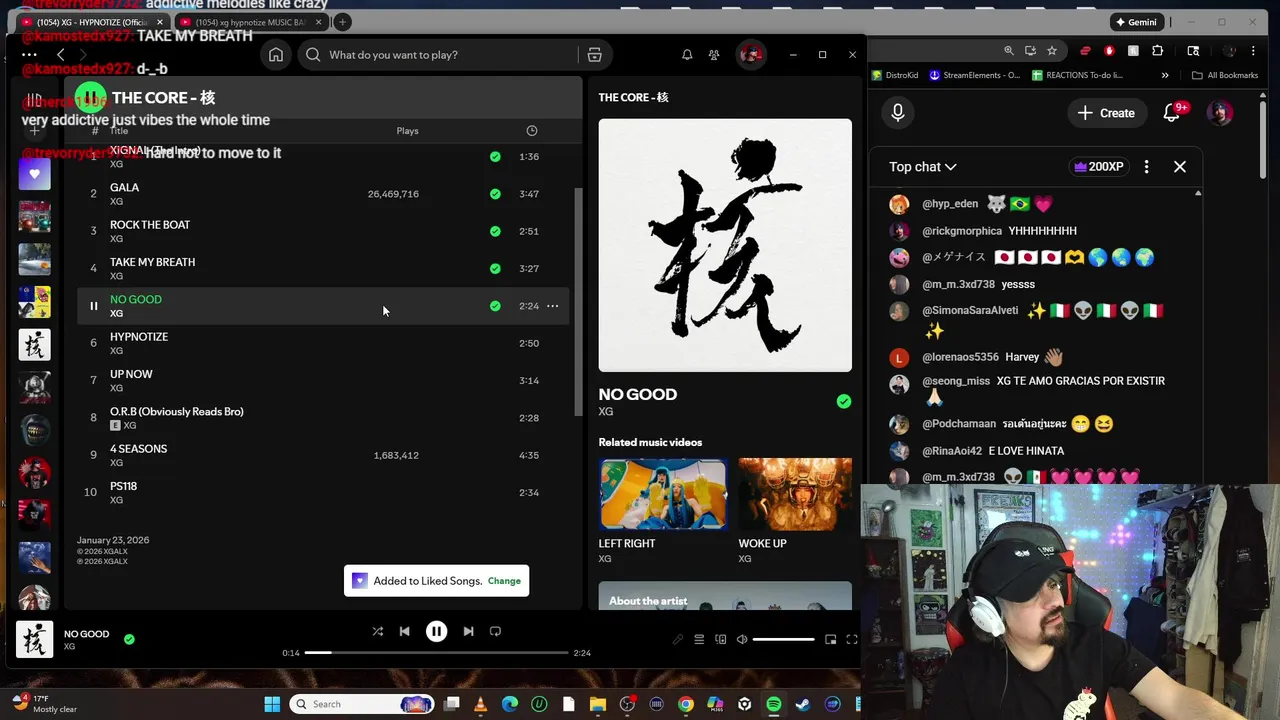1280x720 pixels.
Task: Switch to xg hypnotize MUSIC BANK tab
Action: (250, 22)
